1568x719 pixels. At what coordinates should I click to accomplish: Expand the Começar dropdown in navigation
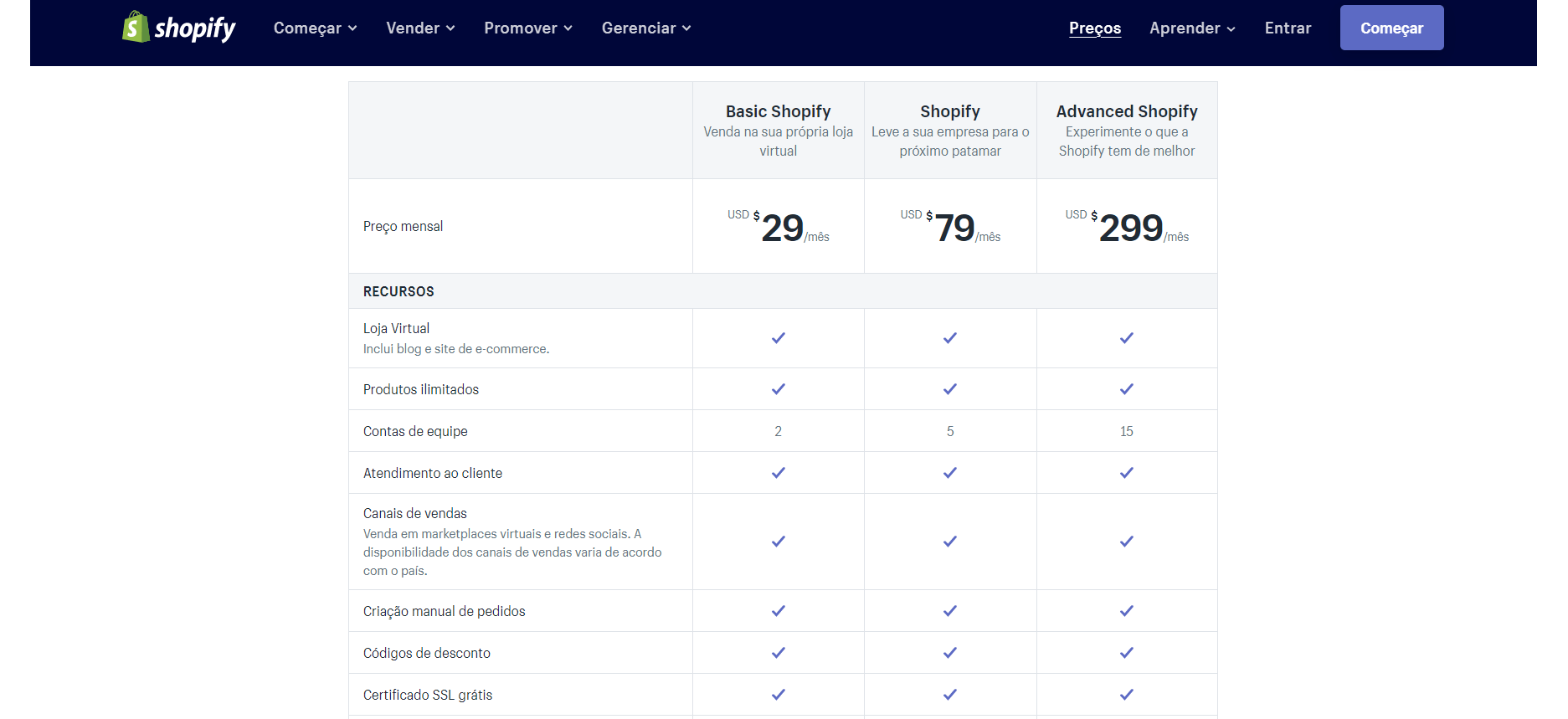(x=315, y=28)
